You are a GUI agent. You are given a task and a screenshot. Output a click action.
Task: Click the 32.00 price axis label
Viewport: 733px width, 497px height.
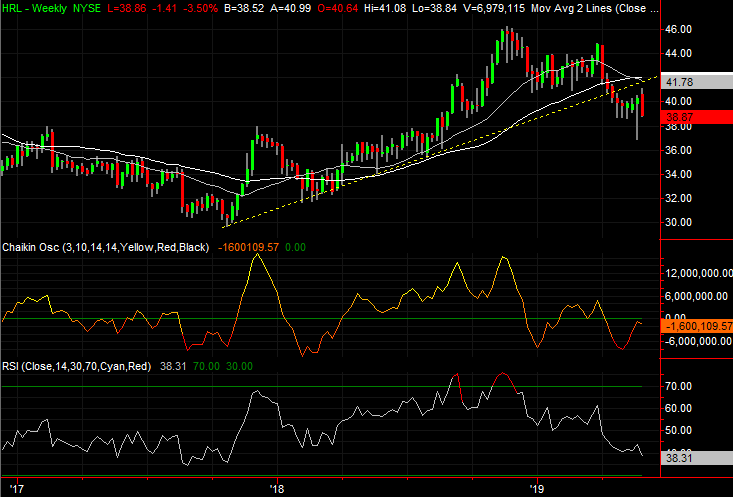click(x=679, y=198)
